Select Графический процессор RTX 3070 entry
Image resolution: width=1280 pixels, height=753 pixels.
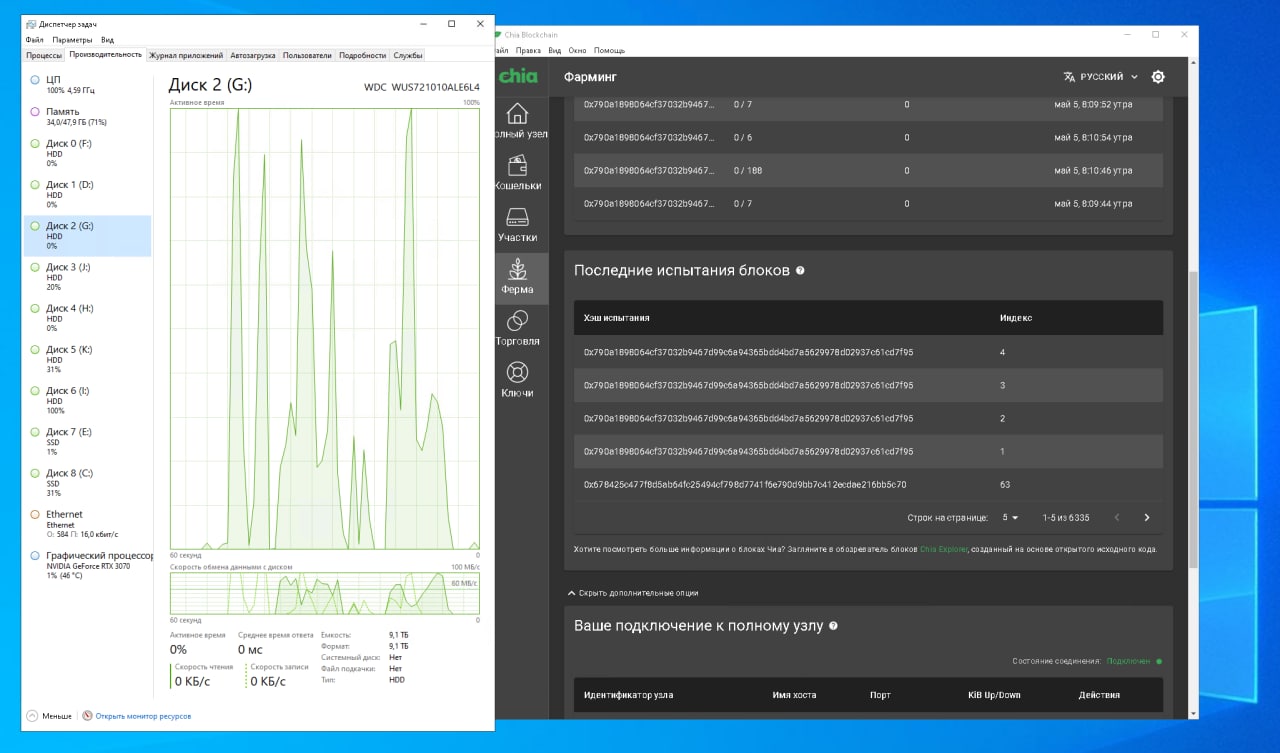(88, 565)
